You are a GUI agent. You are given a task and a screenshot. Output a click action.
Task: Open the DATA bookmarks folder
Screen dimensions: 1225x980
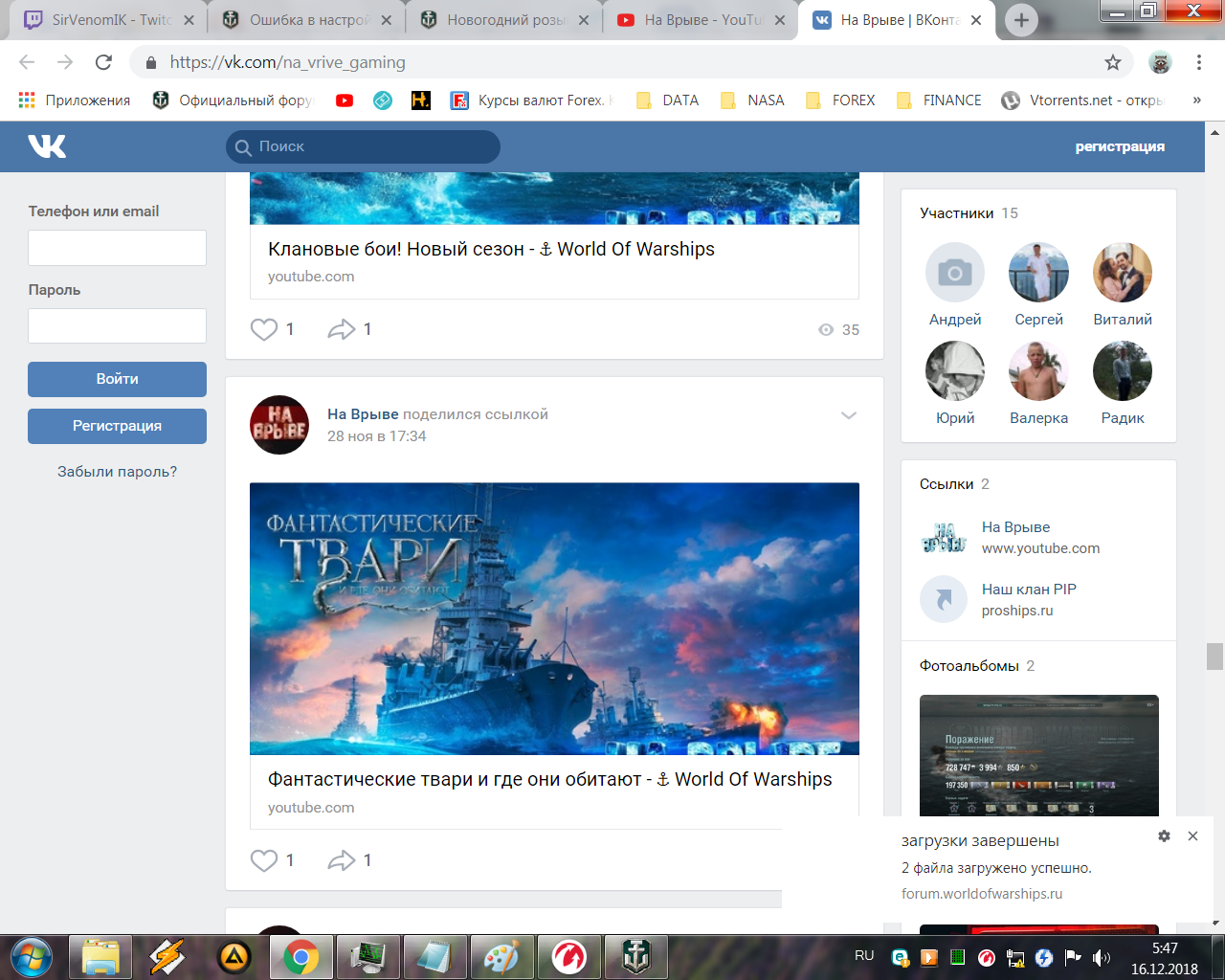coord(668,100)
